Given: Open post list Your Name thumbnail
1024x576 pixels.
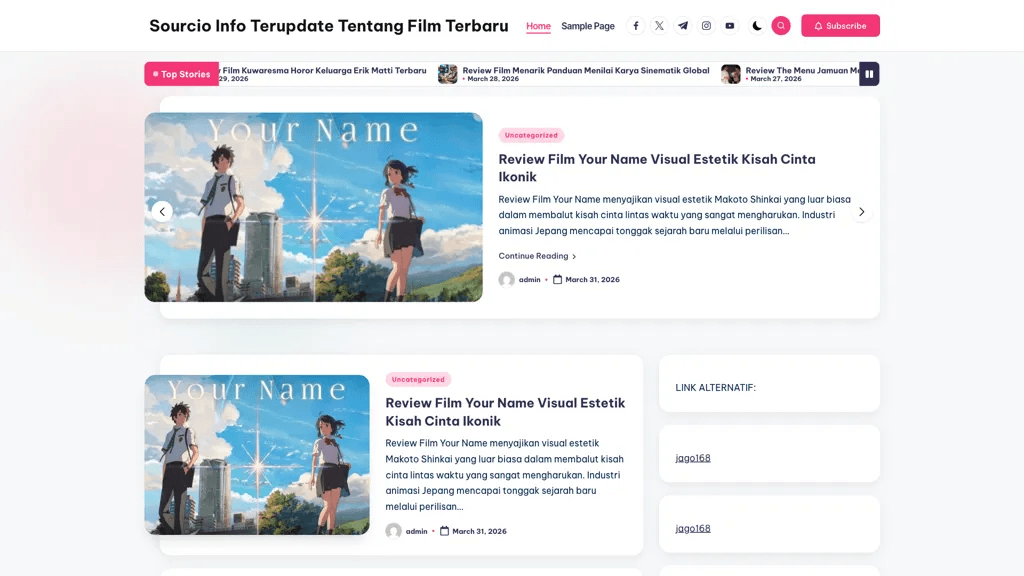Looking at the screenshot, I should [257, 455].
